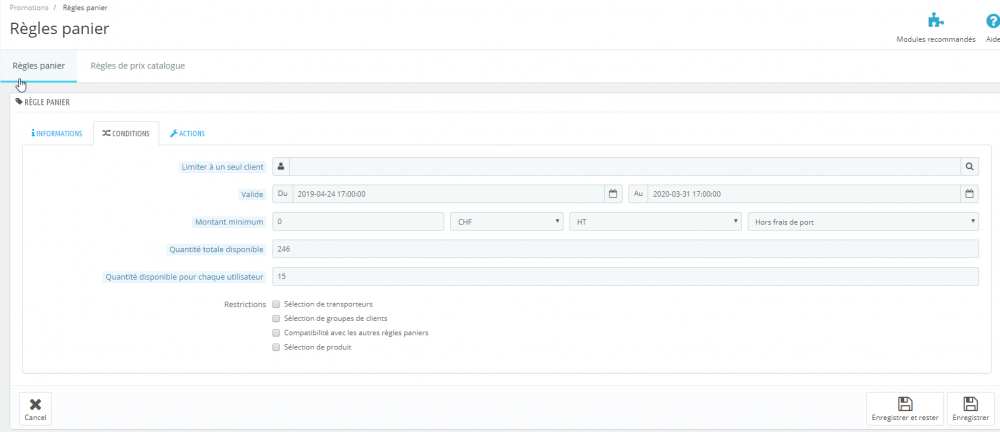
Task: Click the Cancel X icon
Action: [36, 408]
